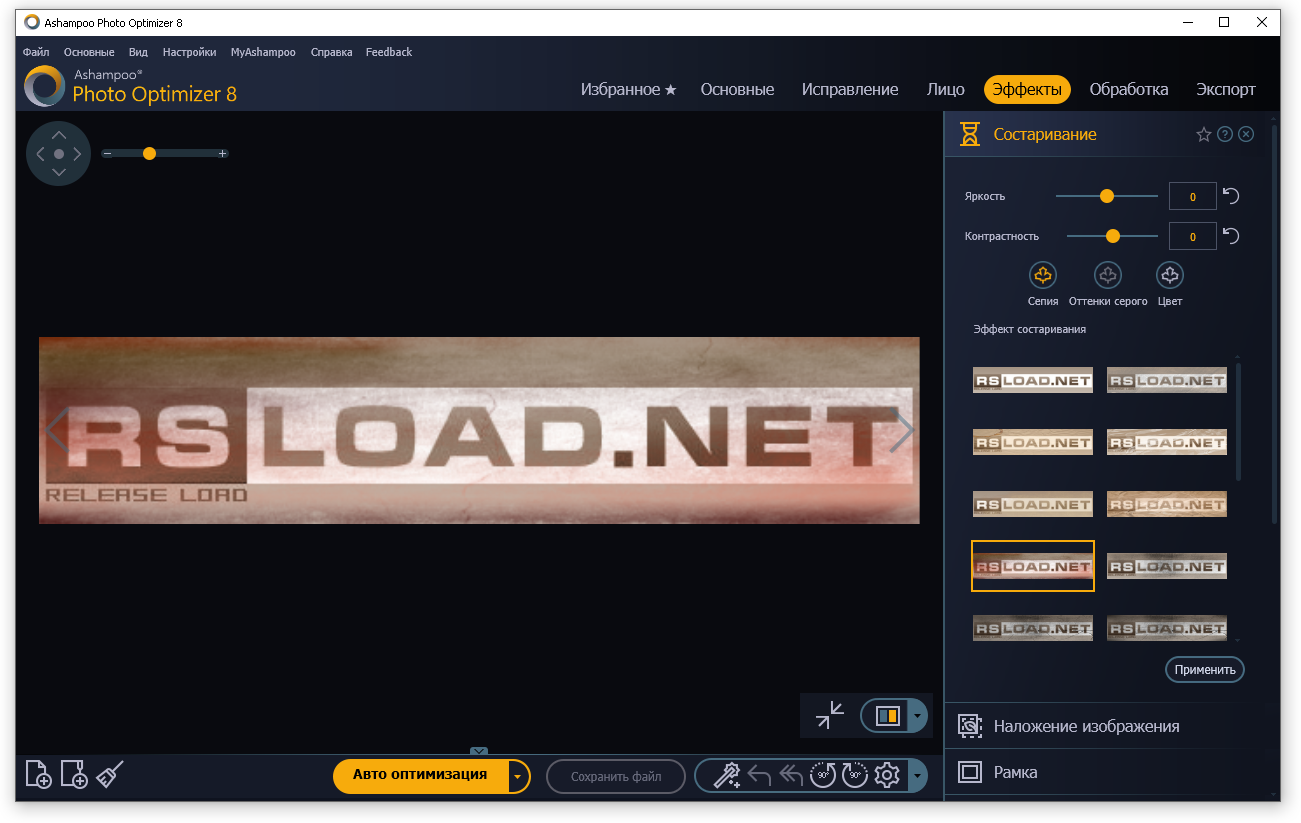Rotate the image 90° right
This screenshot has height=823, width=1301.
855,776
